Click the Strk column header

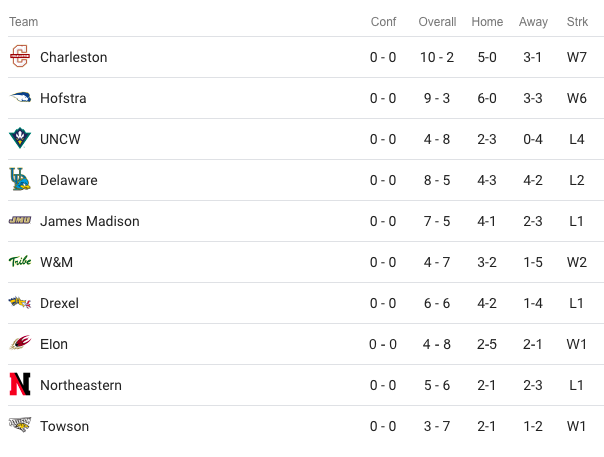click(577, 22)
